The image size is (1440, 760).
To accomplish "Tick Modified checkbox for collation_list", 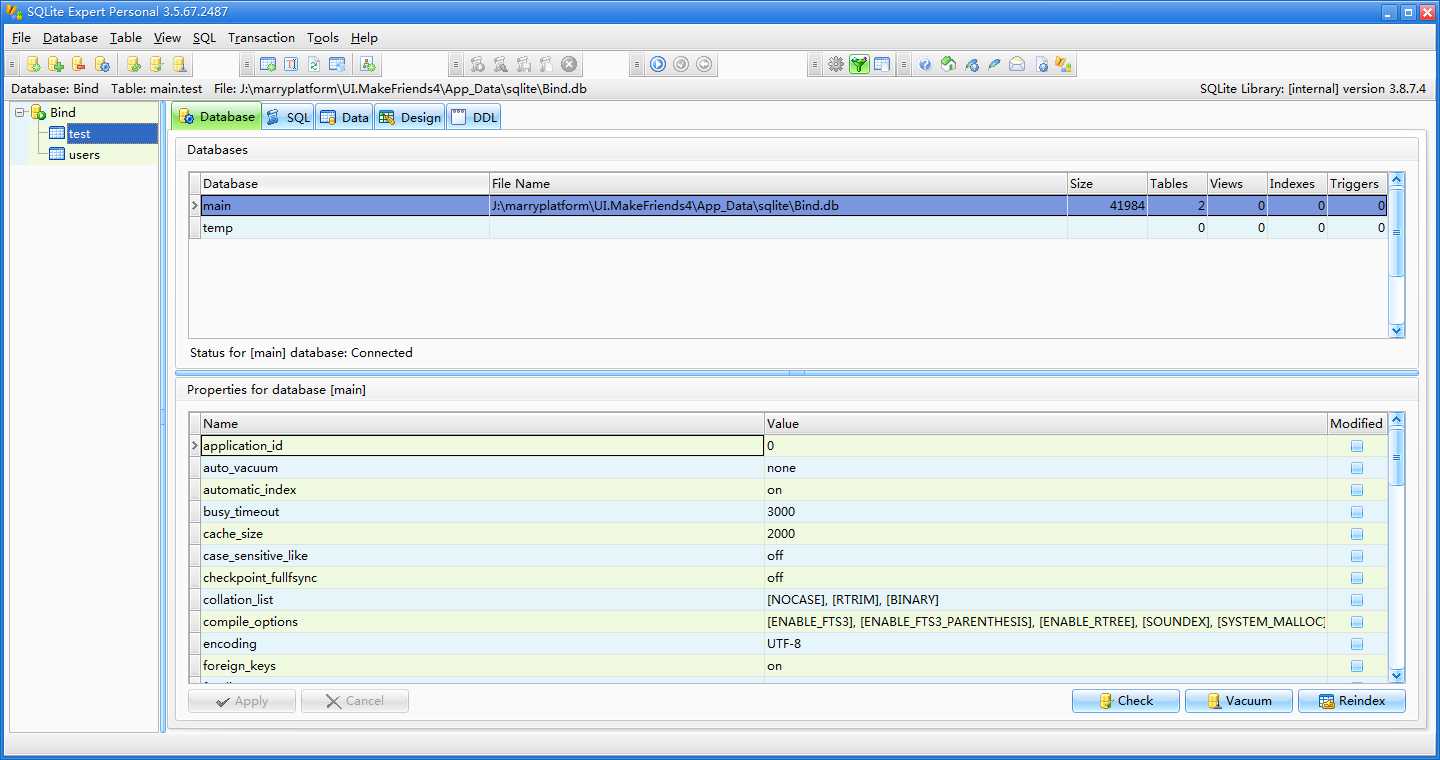I will pos(1357,600).
